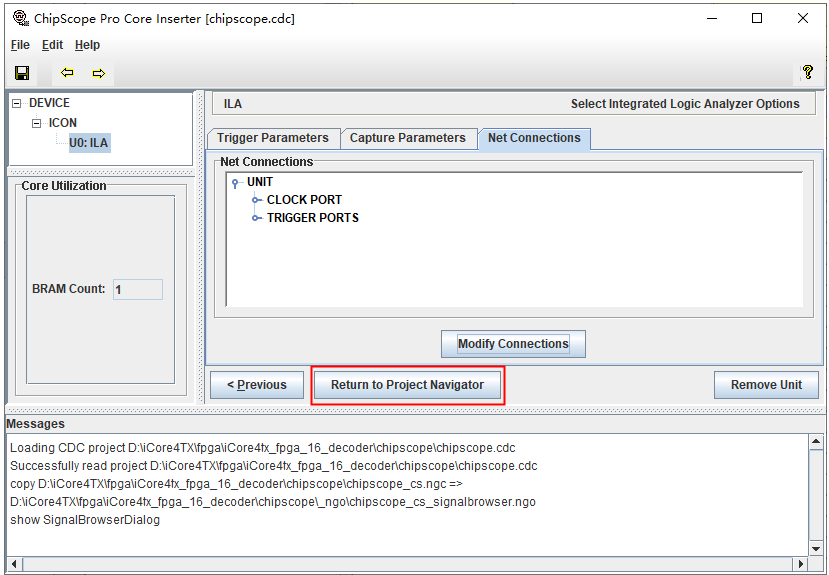Image resolution: width=829 pixels, height=575 pixels.
Task: Expand the CLOCK PORT node
Action: pos(256,200)
